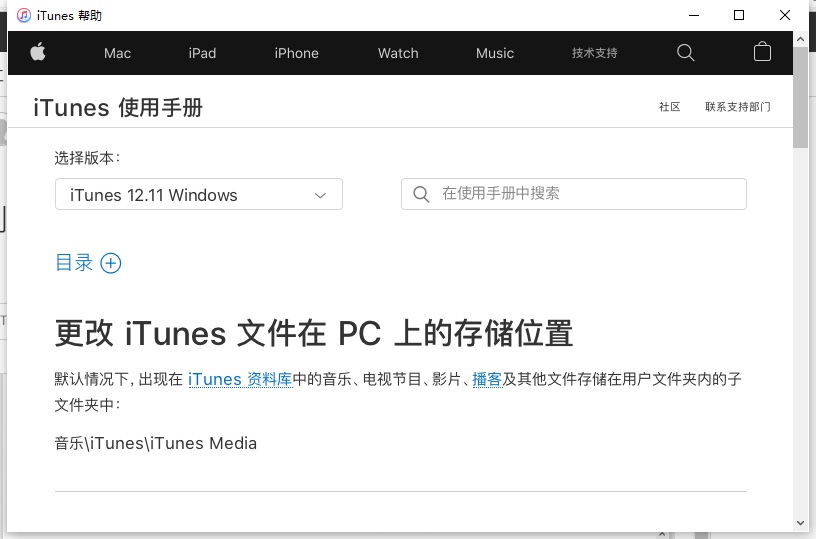Viewport: 816px width, 539px height.
Task: Maximize the iTunes 帮助 window
Action: [738, 15]
